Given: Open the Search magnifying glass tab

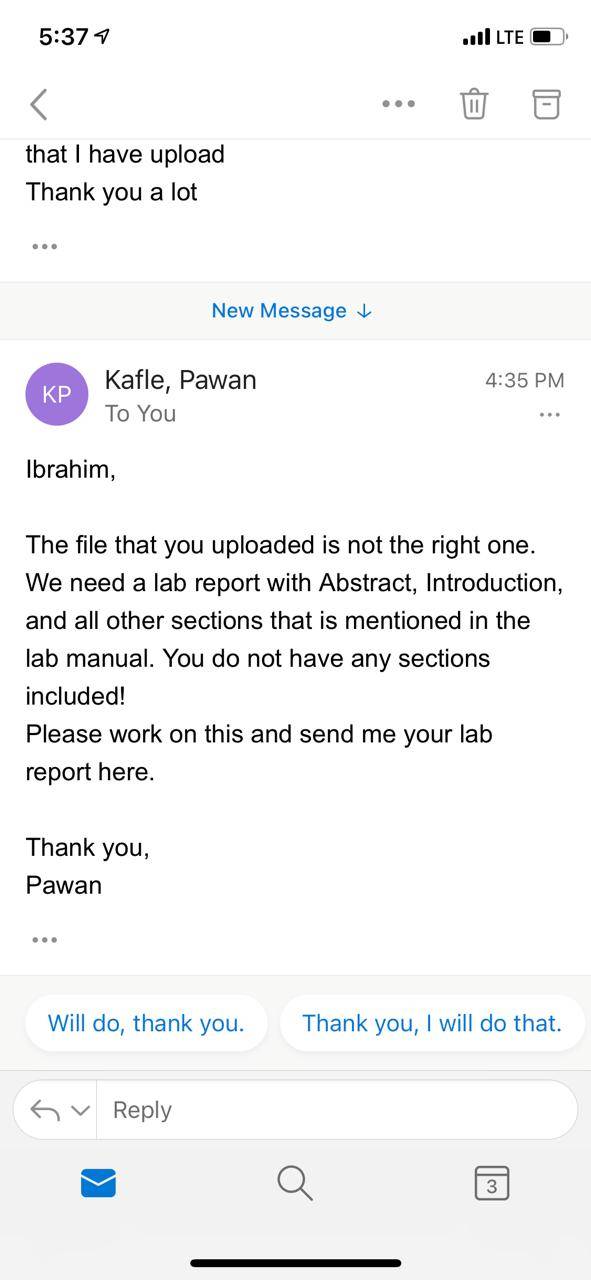Looking at the screenshot, I should coord(295,1183).
